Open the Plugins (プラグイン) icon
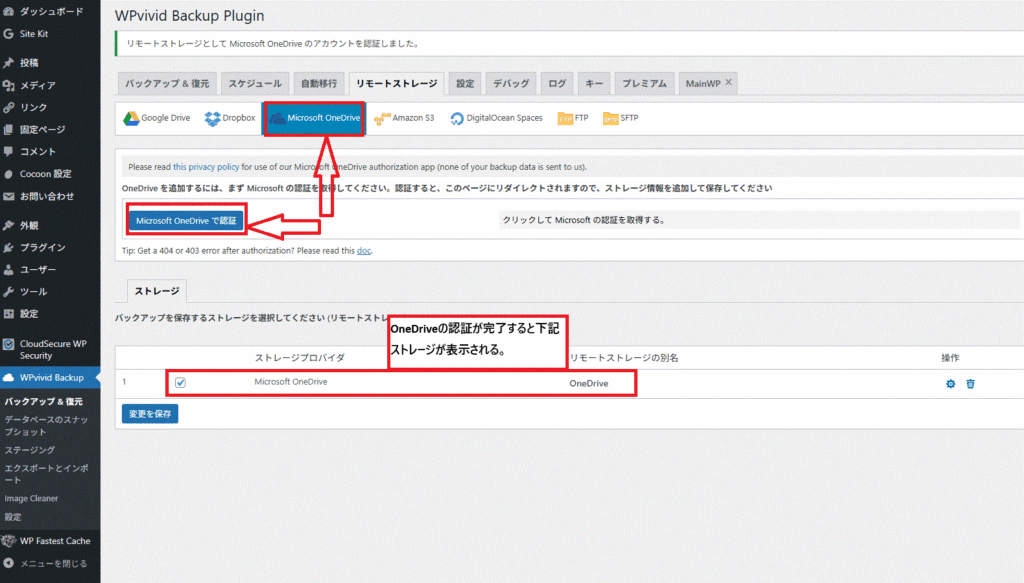1024x583 pixels. coord(8,247)
